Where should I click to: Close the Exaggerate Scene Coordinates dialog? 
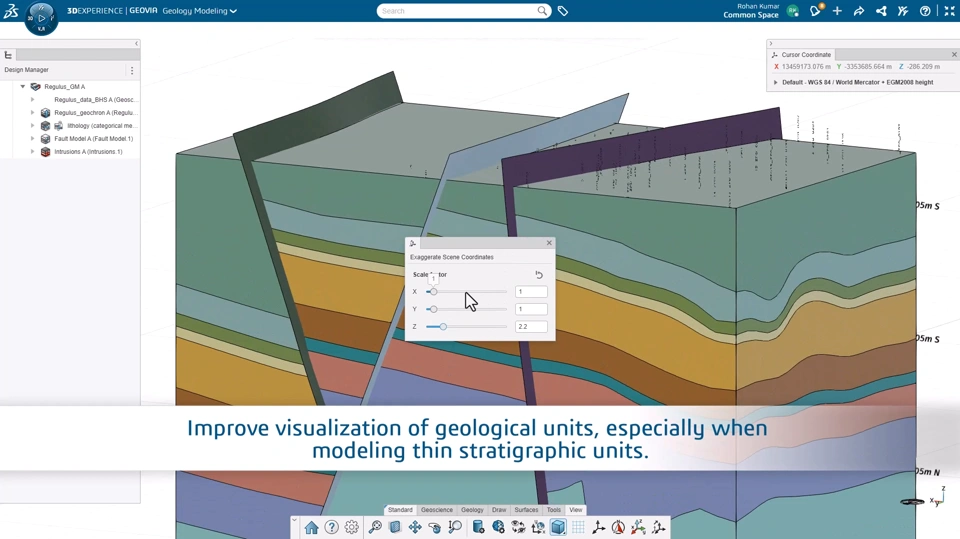(x=549, y=243)
